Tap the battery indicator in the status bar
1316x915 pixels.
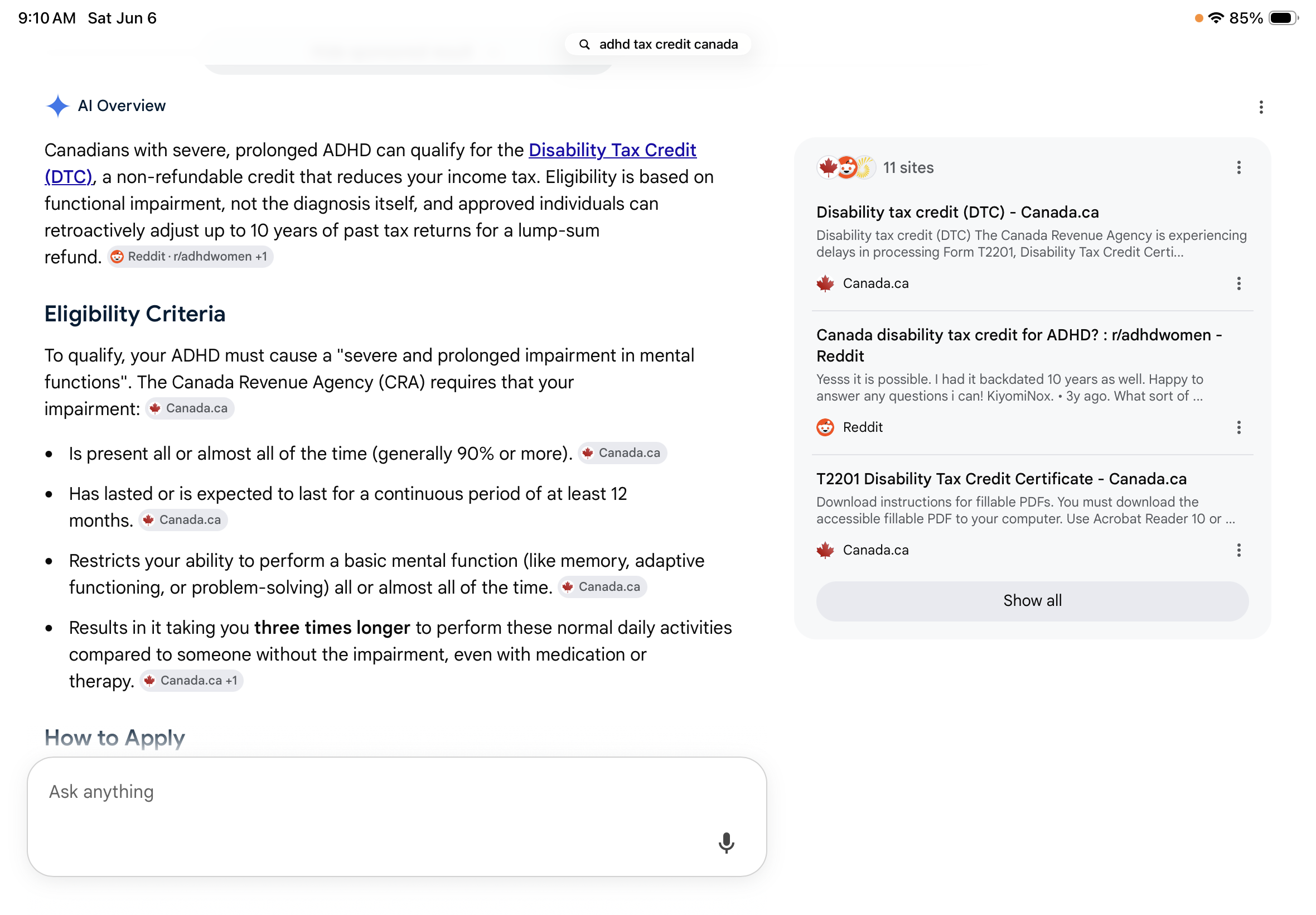(x=1283, y=18)
